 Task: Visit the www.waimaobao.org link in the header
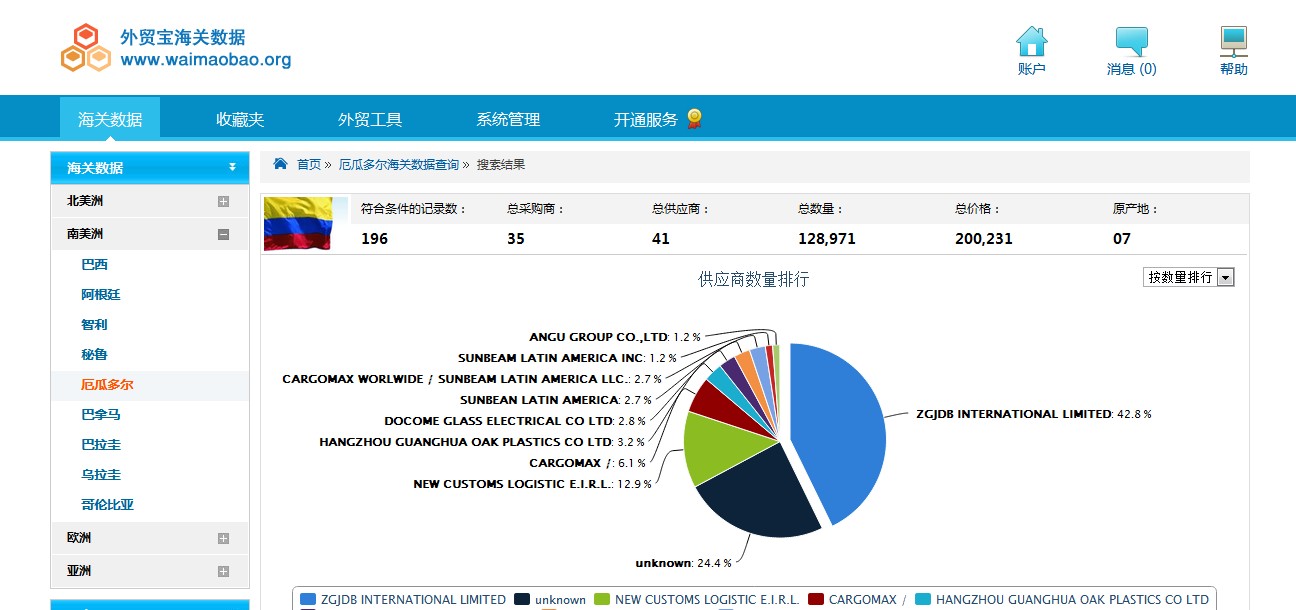coord(206,60)
